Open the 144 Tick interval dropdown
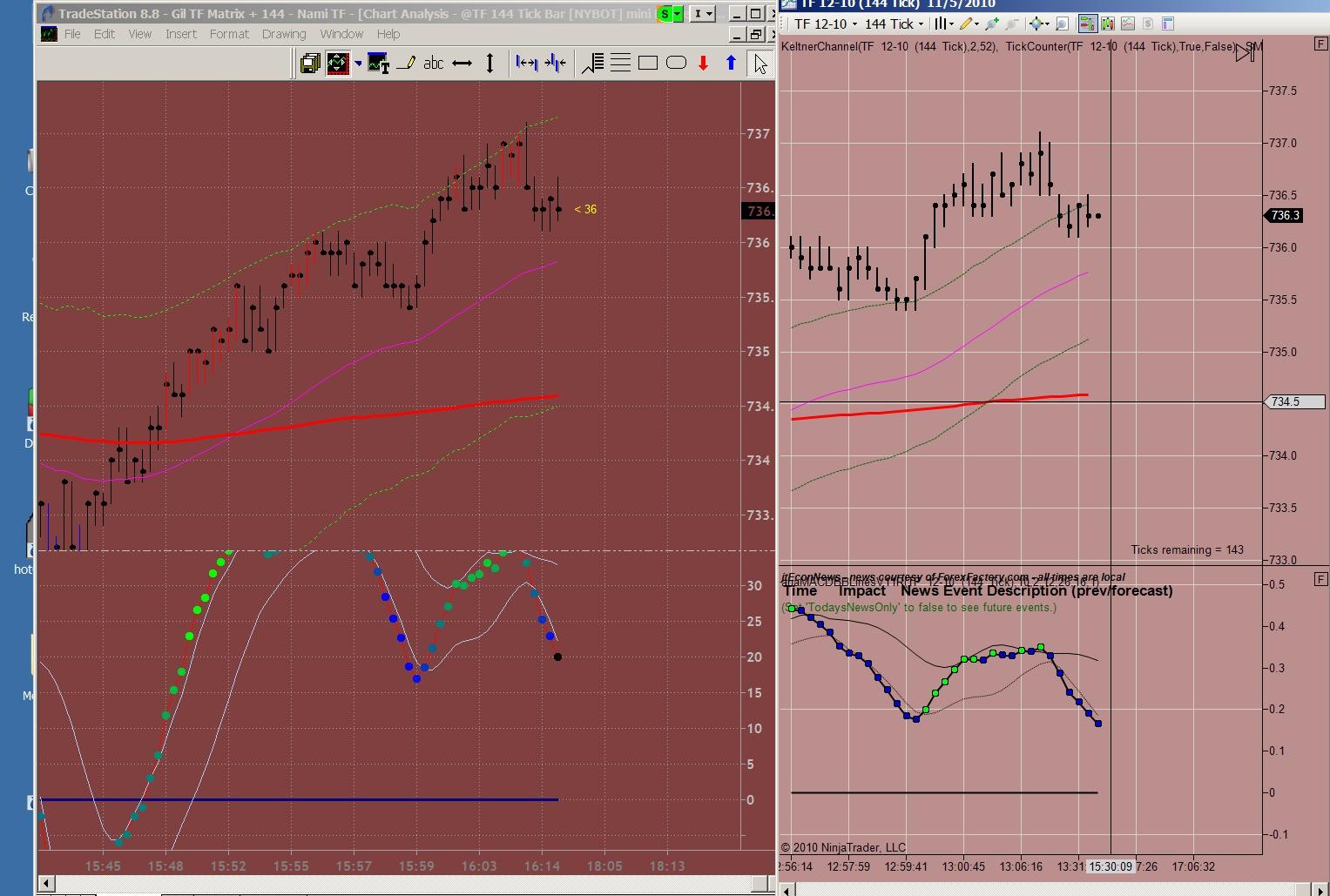Image resolution: width=1330 pixels, height=896 pixels. click(x=894, y=24)
